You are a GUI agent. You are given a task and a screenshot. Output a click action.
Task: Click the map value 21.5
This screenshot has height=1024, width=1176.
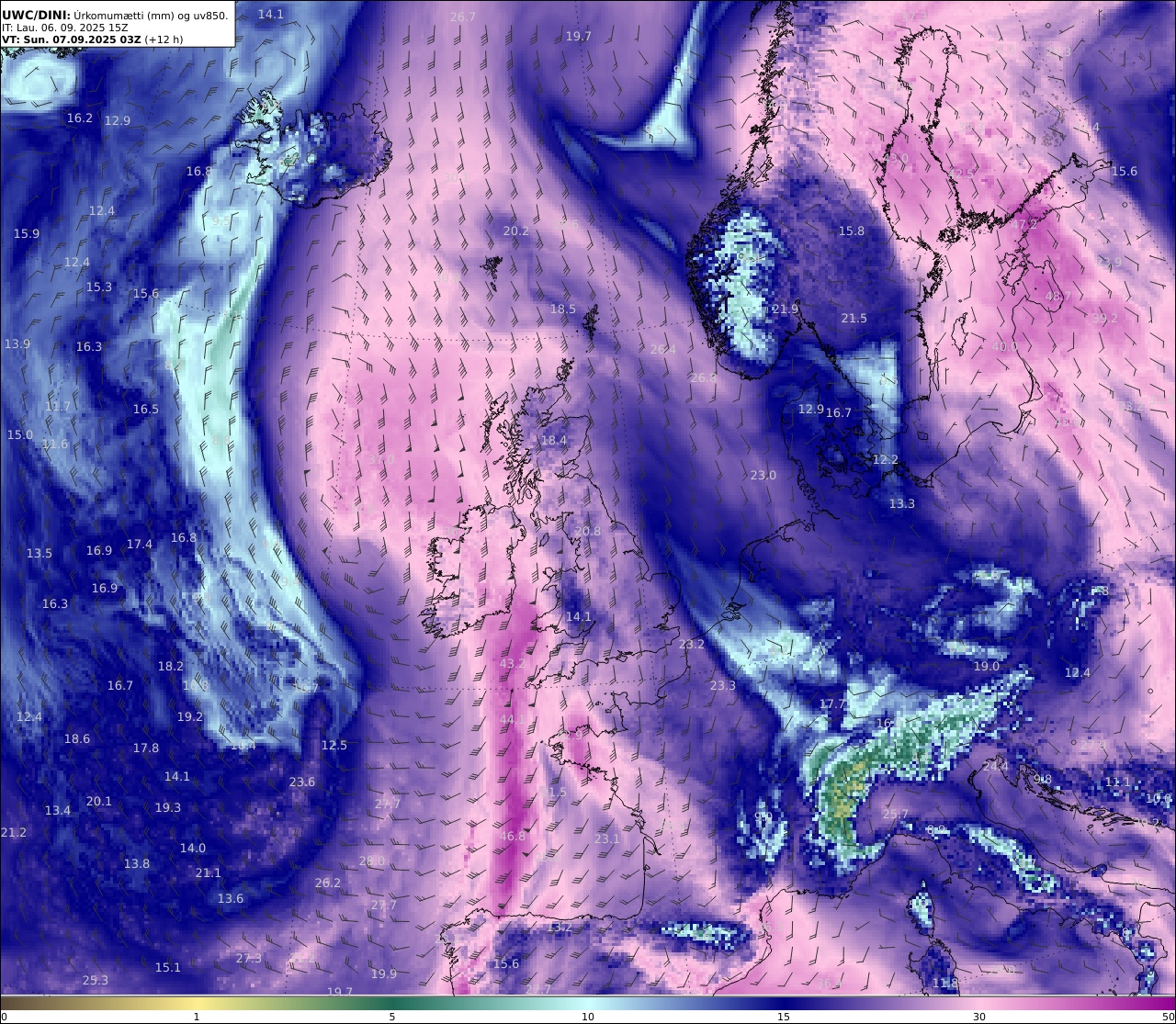pyautogui.click(x=854, y=319)
